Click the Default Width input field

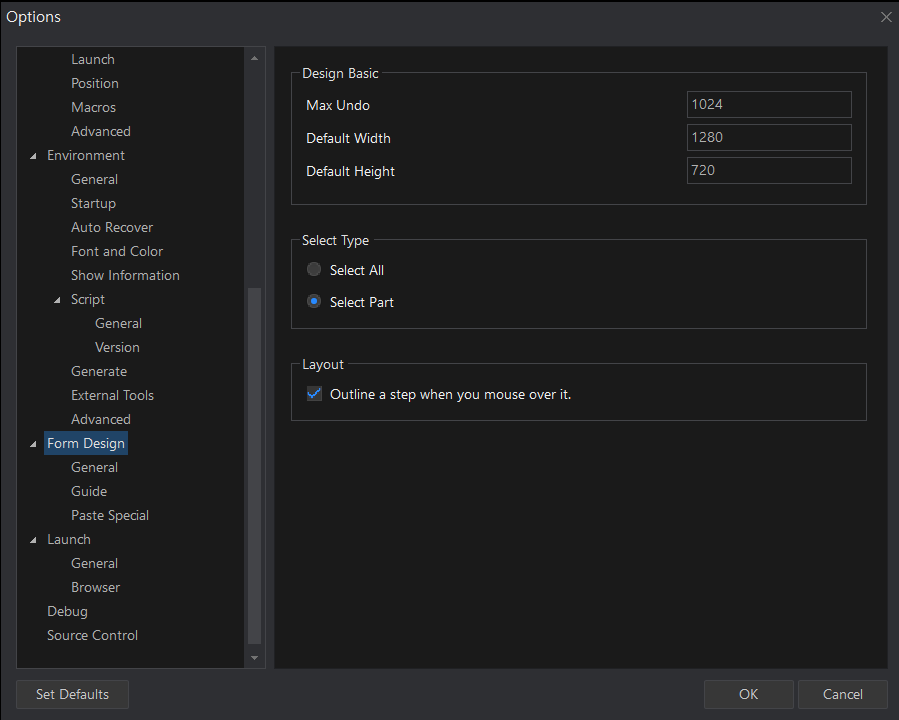point(769,138)
